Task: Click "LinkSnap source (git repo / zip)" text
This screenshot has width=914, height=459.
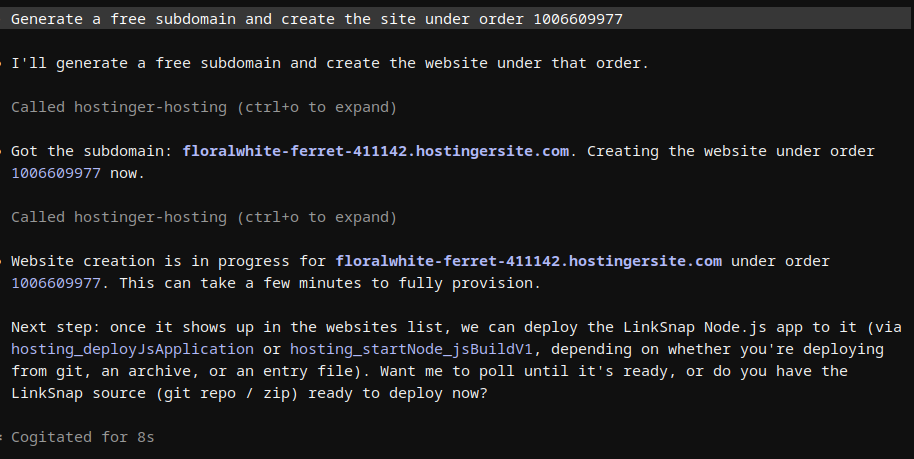Action: coord(154,393)
